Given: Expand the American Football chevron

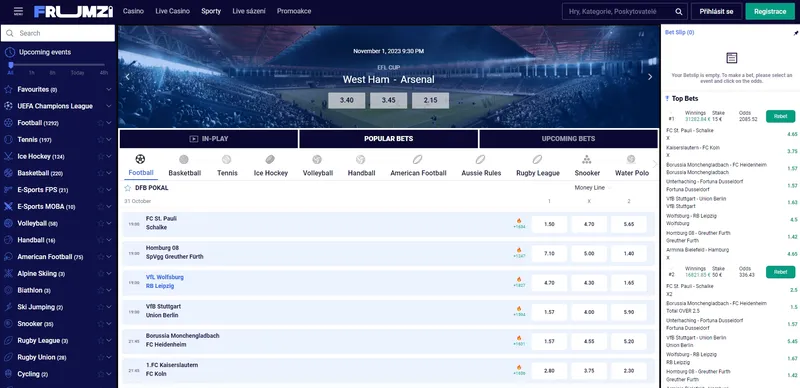Looking at the screenshot, I should (109, 257).
